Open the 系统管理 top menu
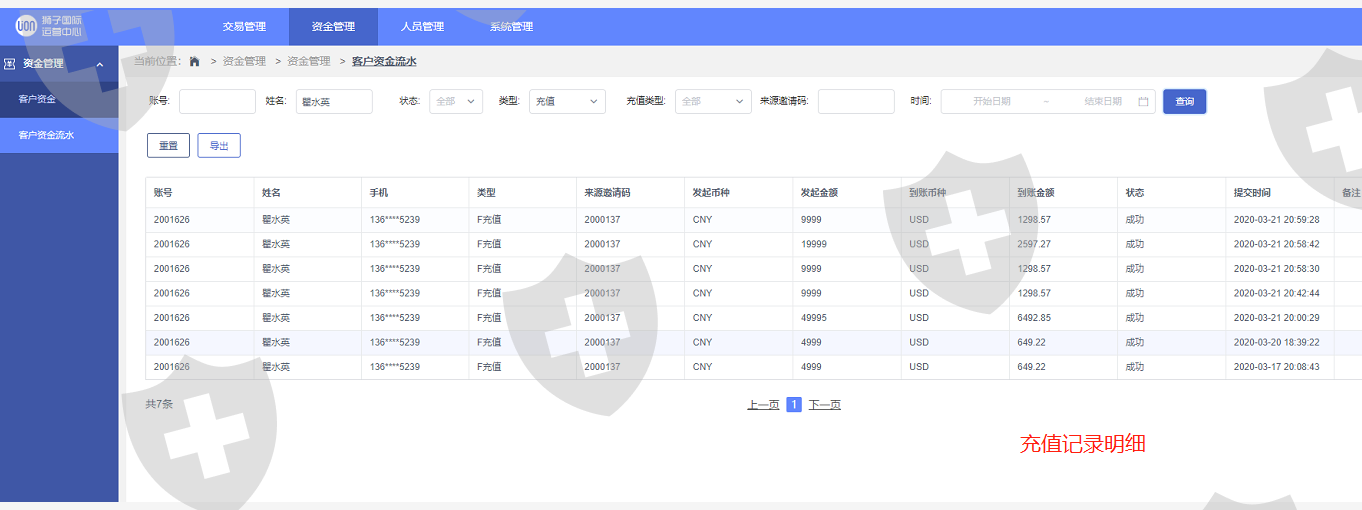Viewport: 1362px width, 510px height. point(511,27)
